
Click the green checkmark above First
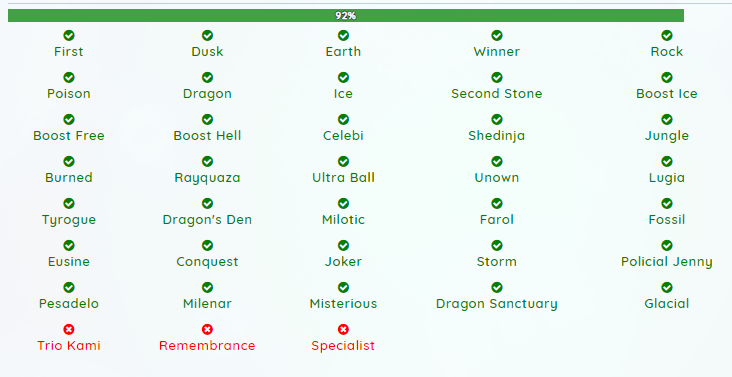pos(69,35)
